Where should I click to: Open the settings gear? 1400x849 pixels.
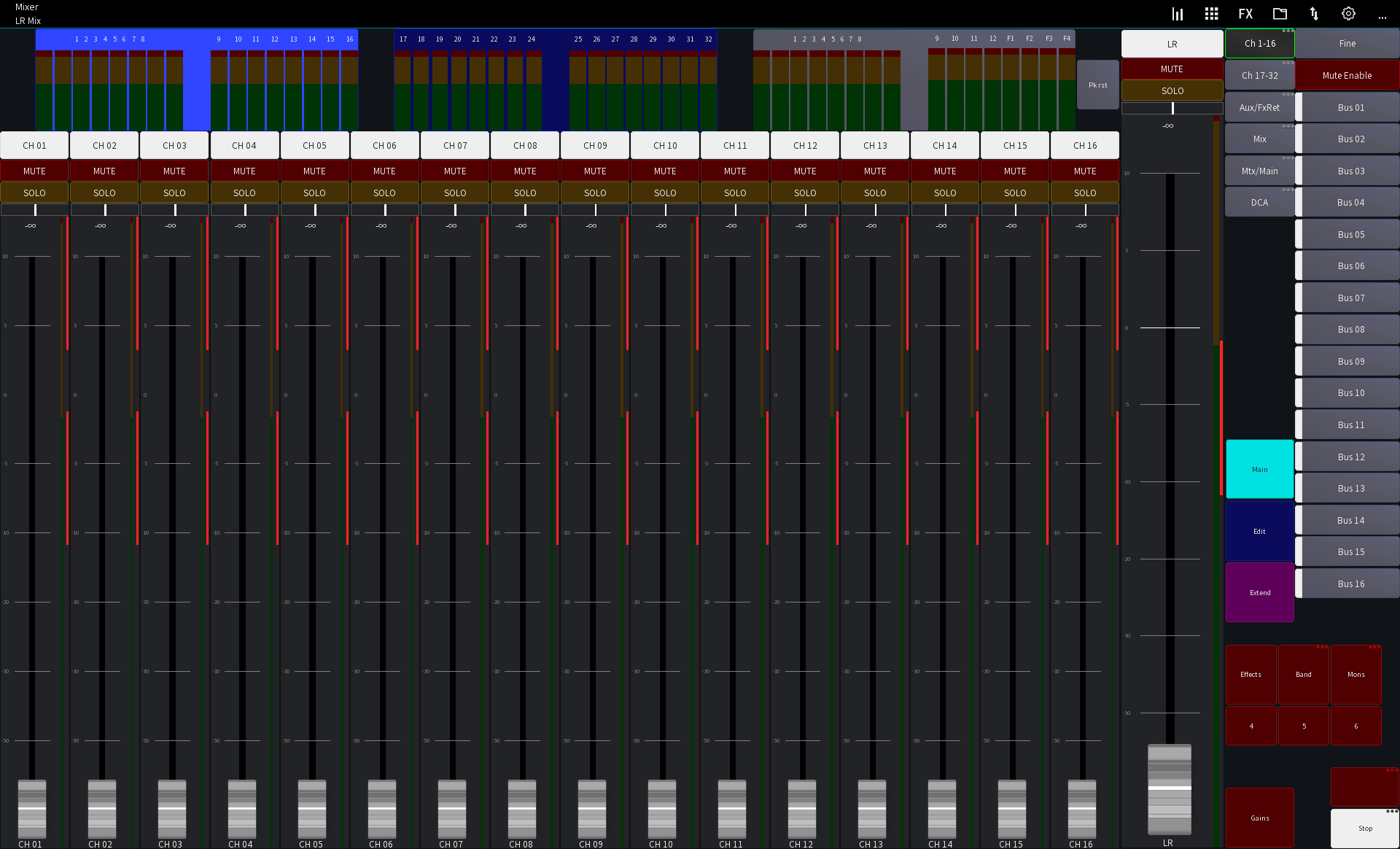click(1347, 13)
